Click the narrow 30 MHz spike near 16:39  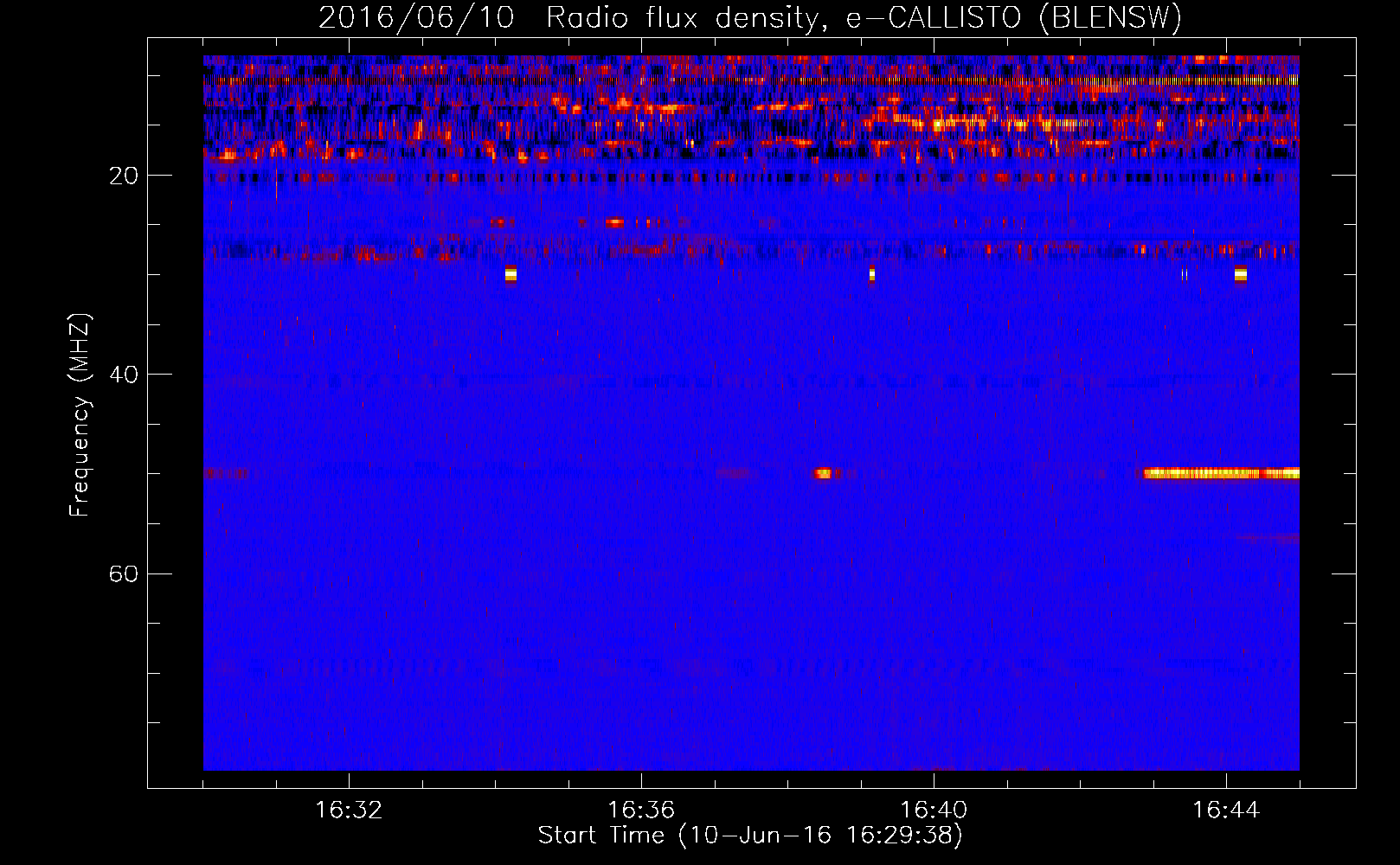coord(872,274)
